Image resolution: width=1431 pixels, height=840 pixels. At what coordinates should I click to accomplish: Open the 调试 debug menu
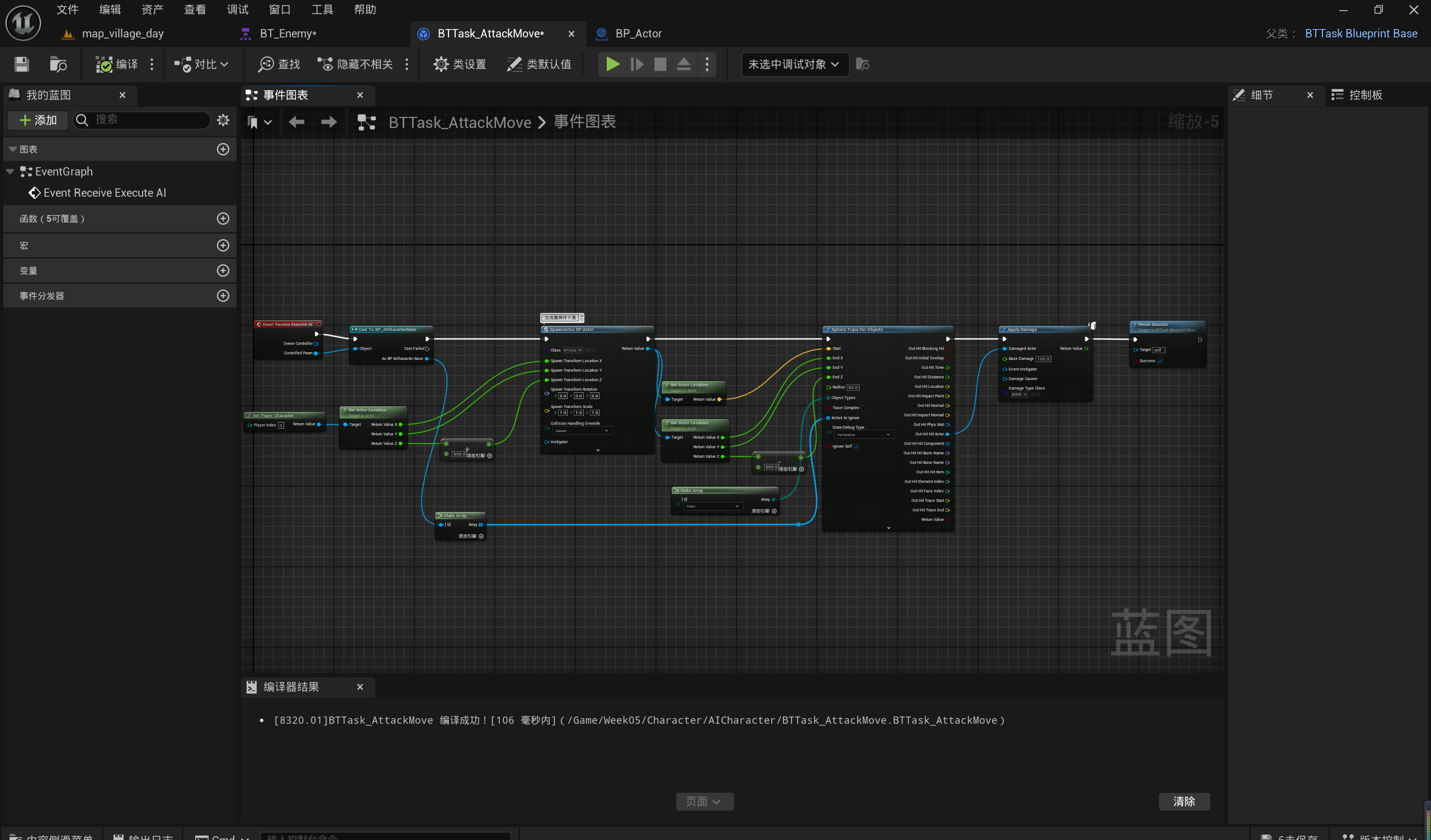point(237,10)
